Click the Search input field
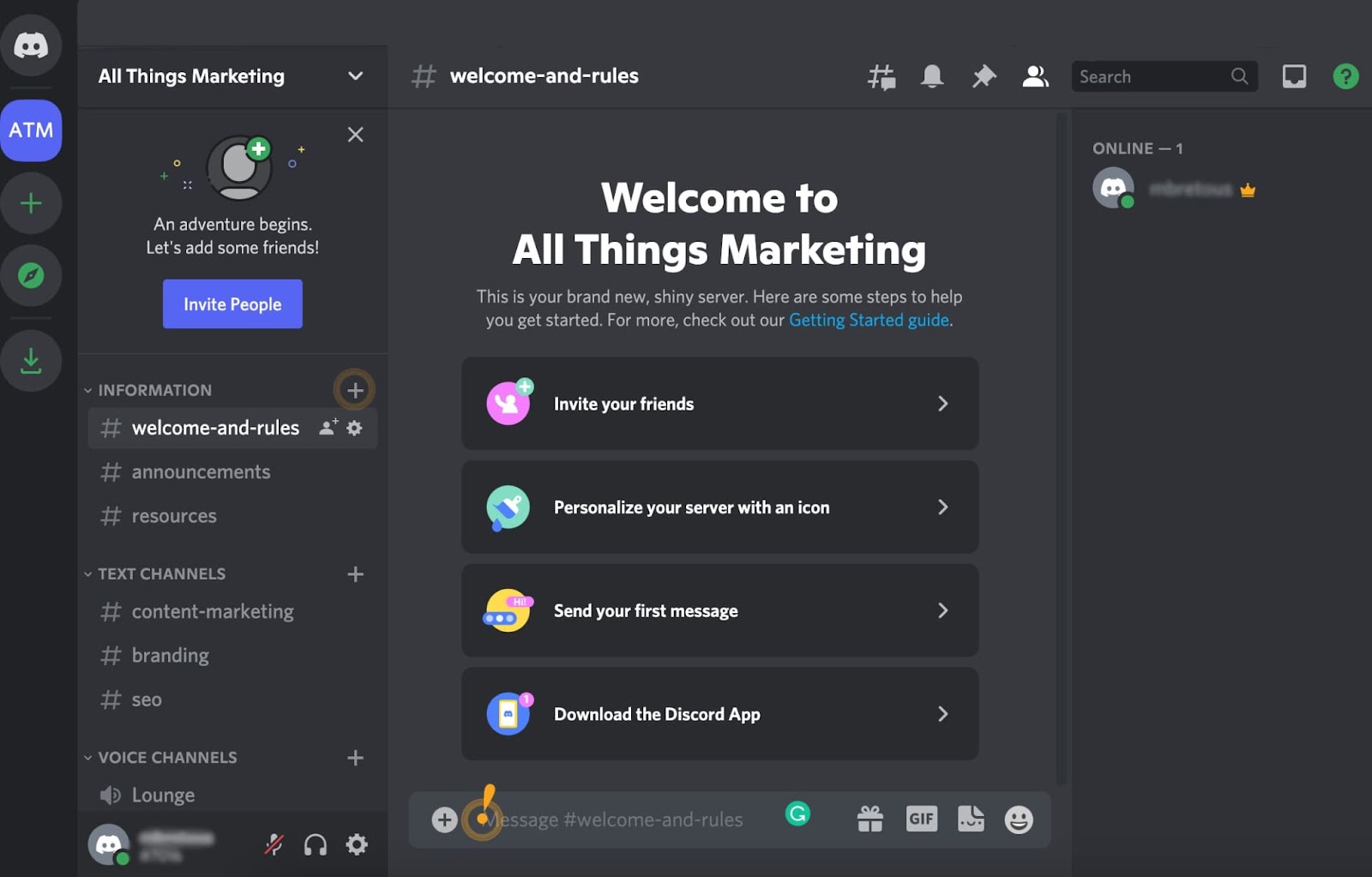The height and width of the screenshot is (877, 1372). coord(1151,77)
